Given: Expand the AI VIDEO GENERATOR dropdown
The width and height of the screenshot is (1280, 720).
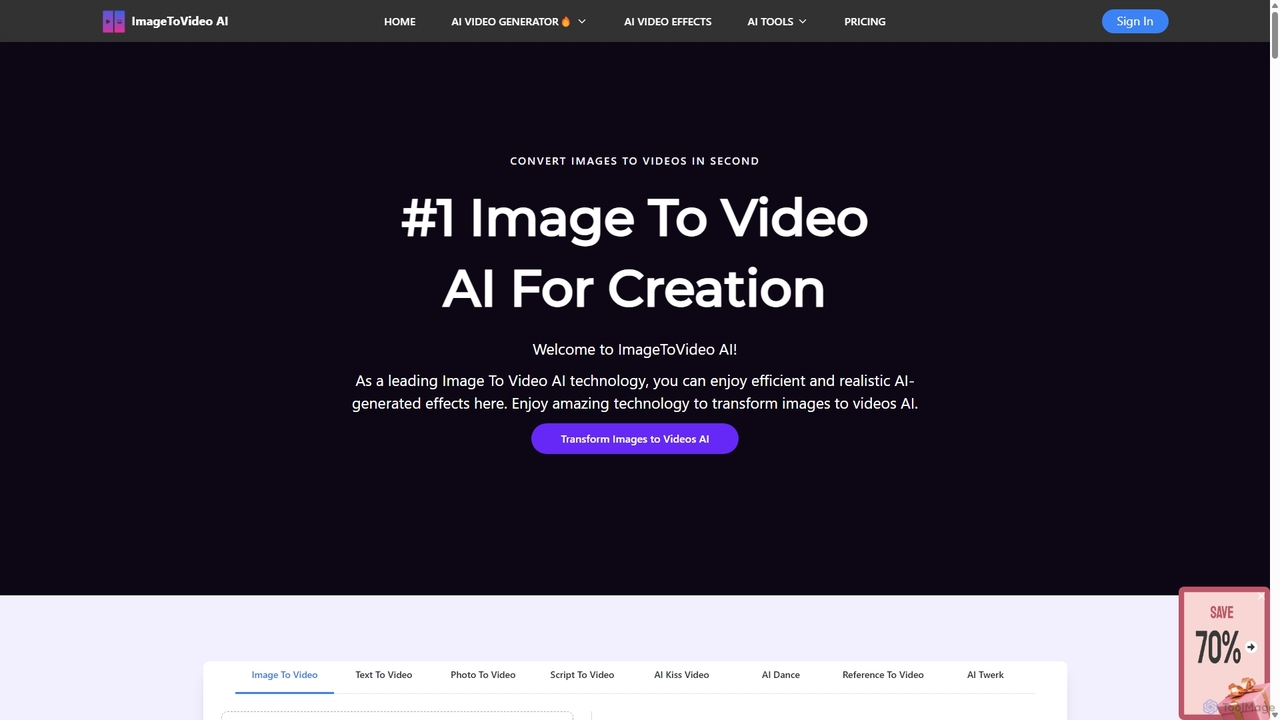Looking at the screenshot, I should (518, 21).
